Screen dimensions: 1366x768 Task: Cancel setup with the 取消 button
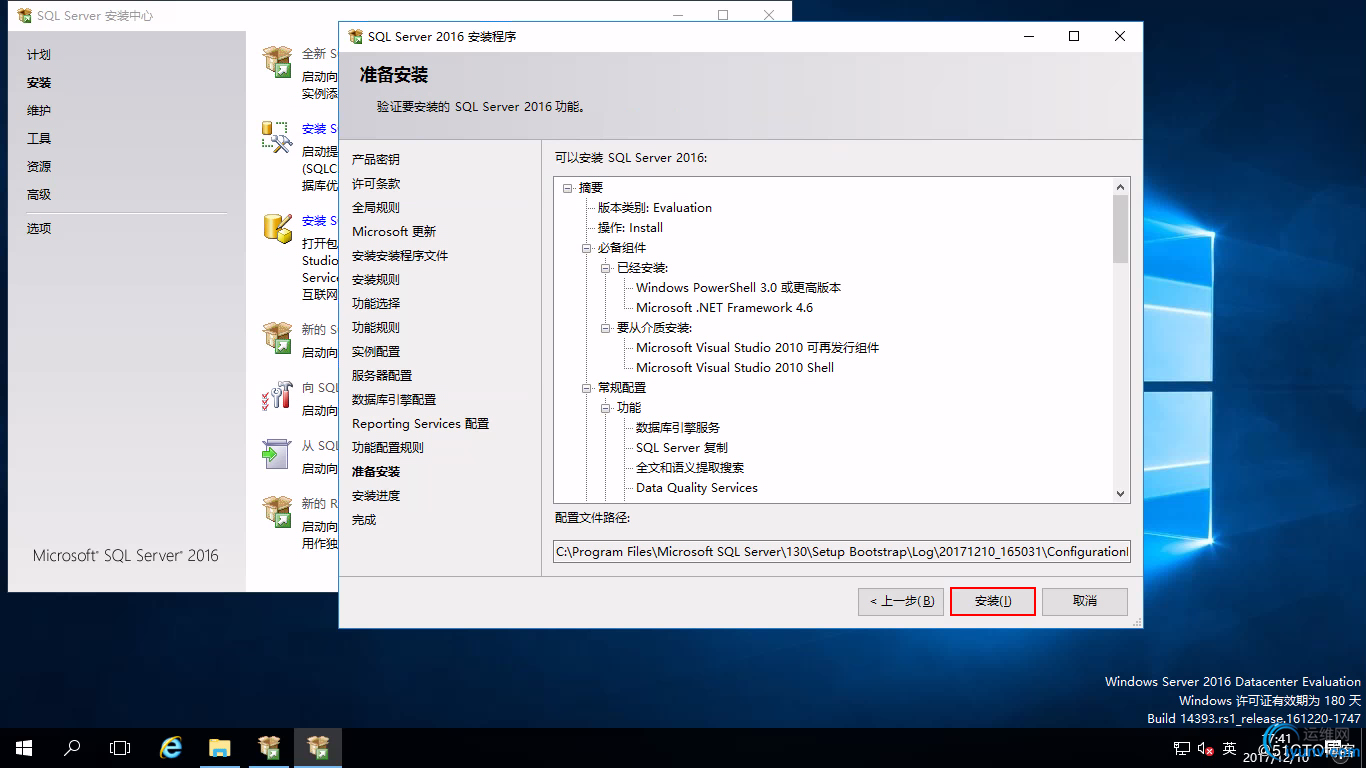pyautogui.click(x=1085, y=601)
